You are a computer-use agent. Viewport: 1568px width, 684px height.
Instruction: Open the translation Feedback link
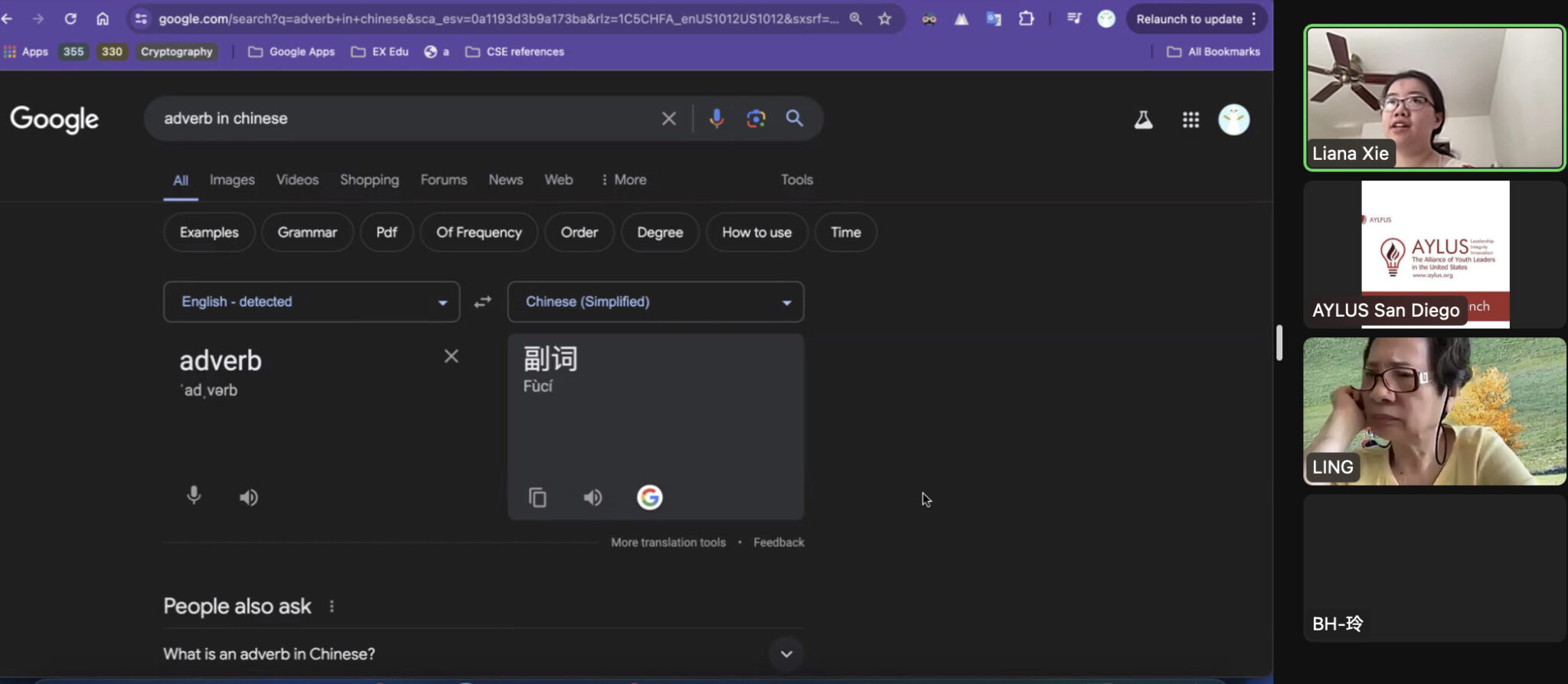[779, 542]
